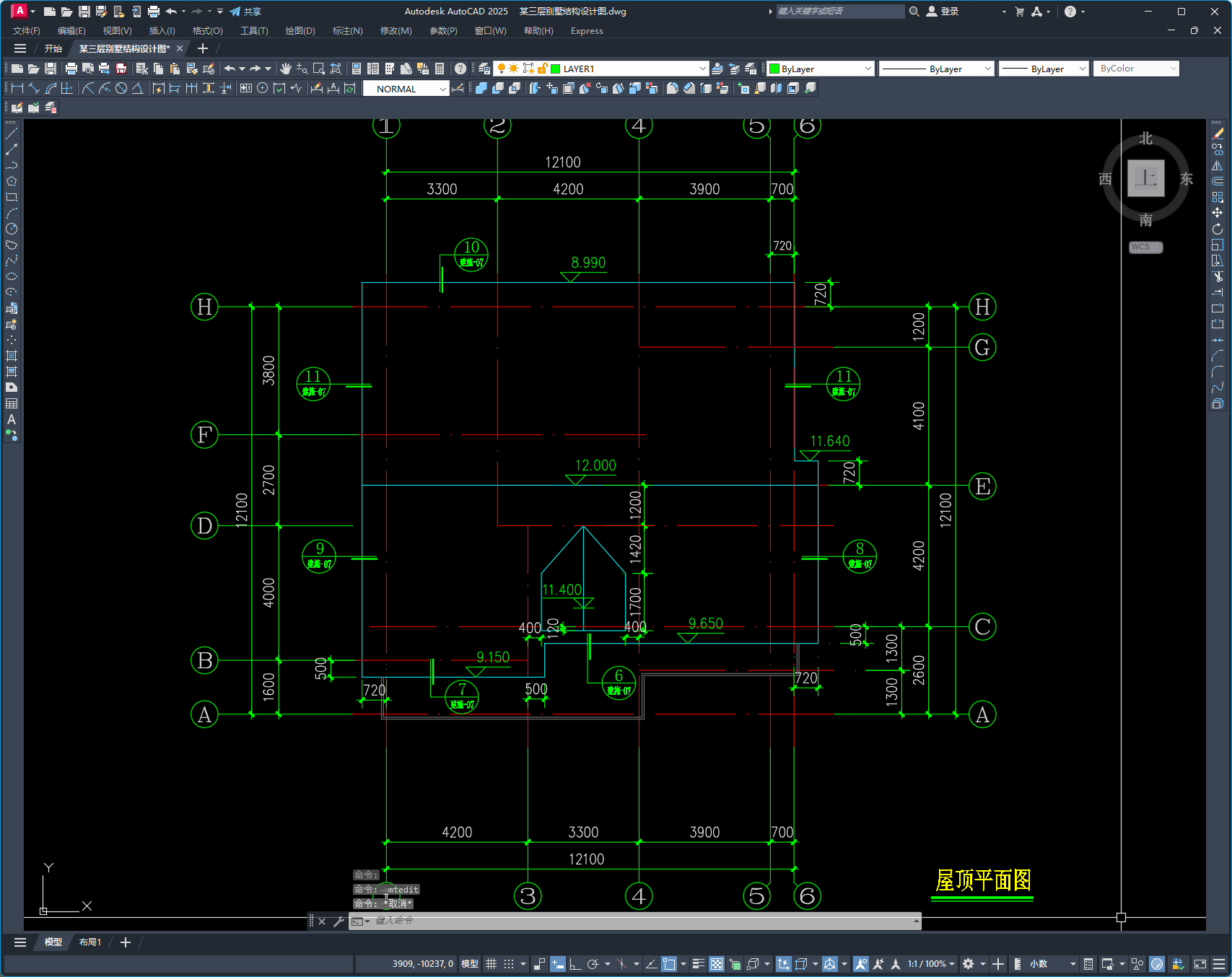
Task: Click the ViewCube 上 top face
Action: [x=1145, y=178]
